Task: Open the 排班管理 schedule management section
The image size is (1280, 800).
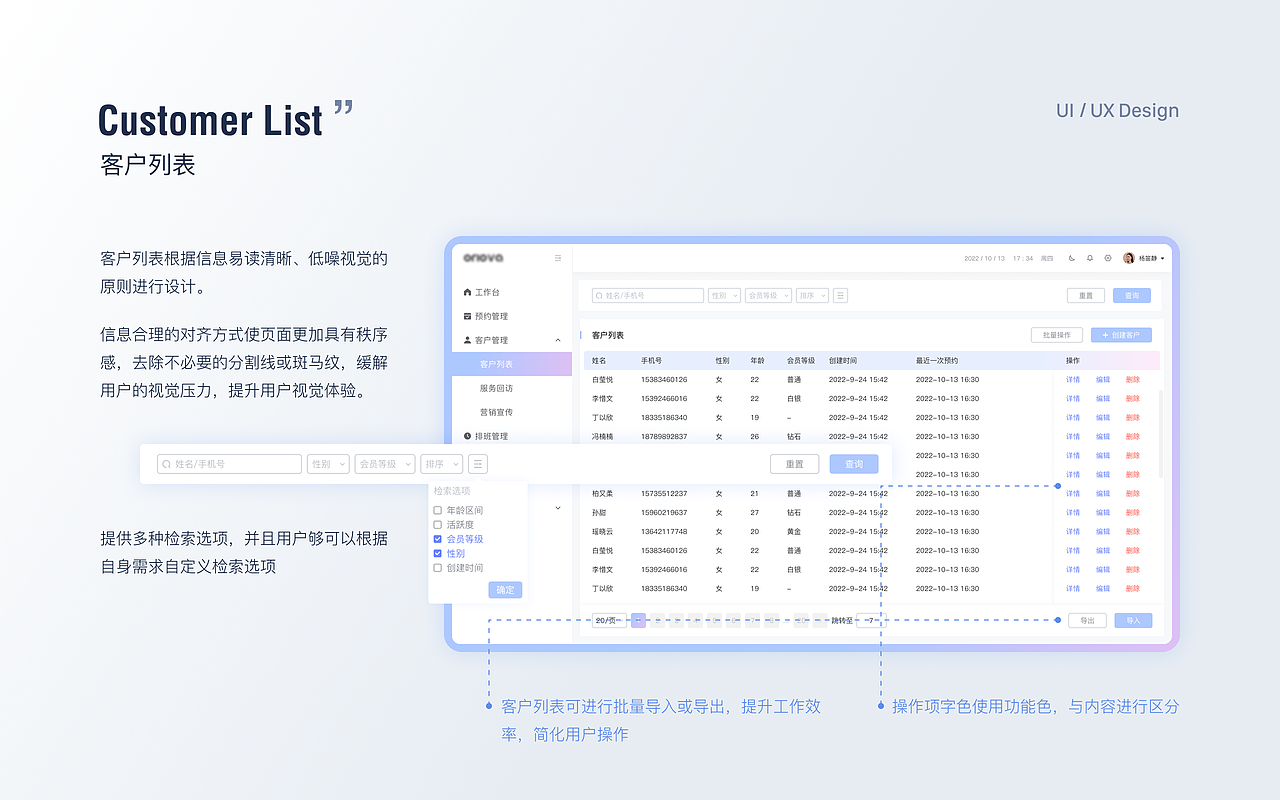Action: 490,437
